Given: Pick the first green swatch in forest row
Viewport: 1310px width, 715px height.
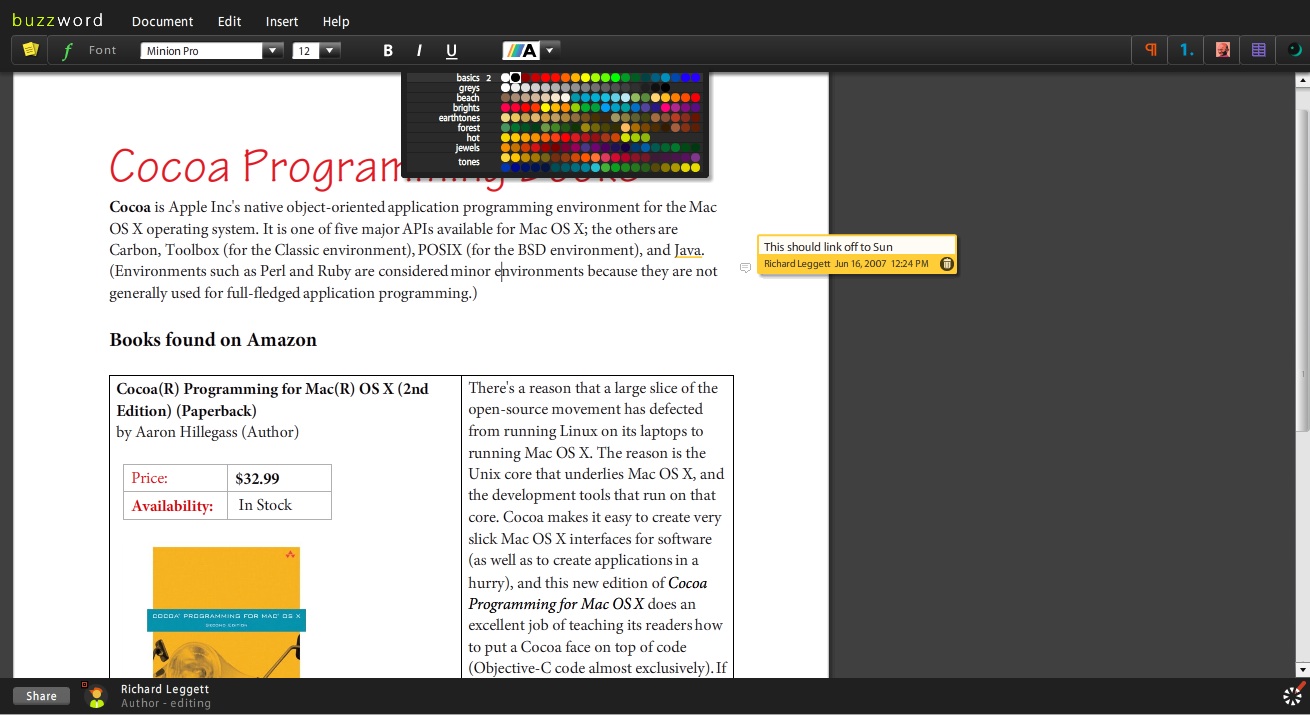Looking at the screenshot, I should pos(505,128).
